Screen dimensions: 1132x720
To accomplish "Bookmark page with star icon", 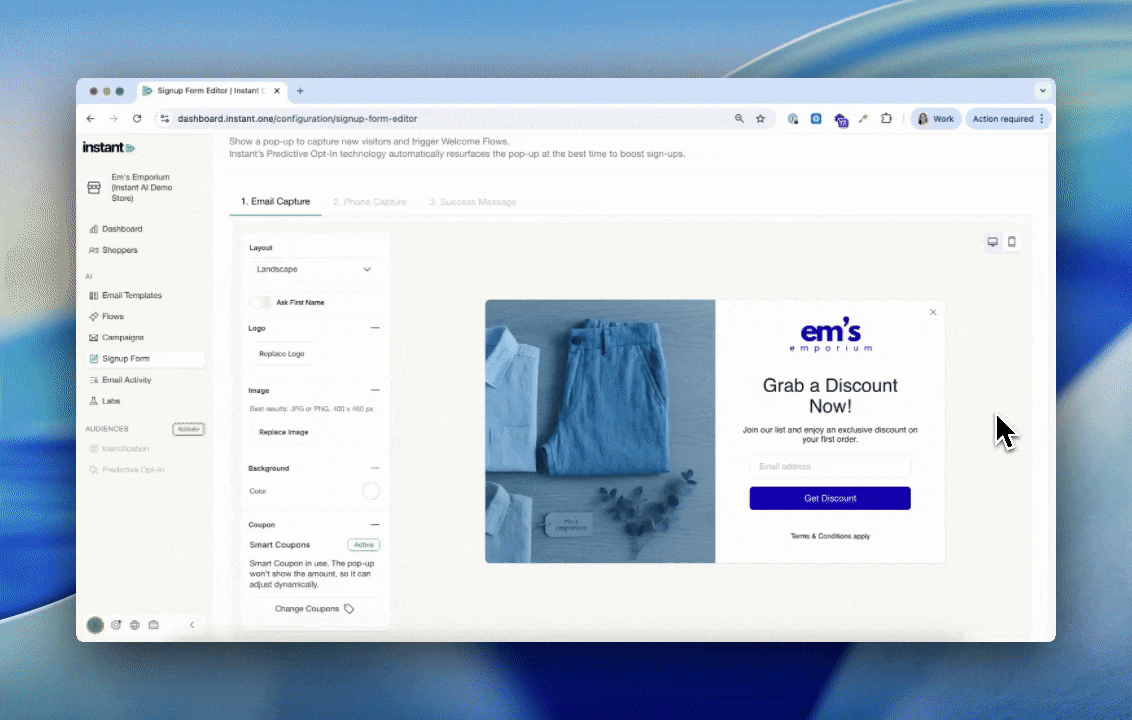I will click(x=760, y=118).
